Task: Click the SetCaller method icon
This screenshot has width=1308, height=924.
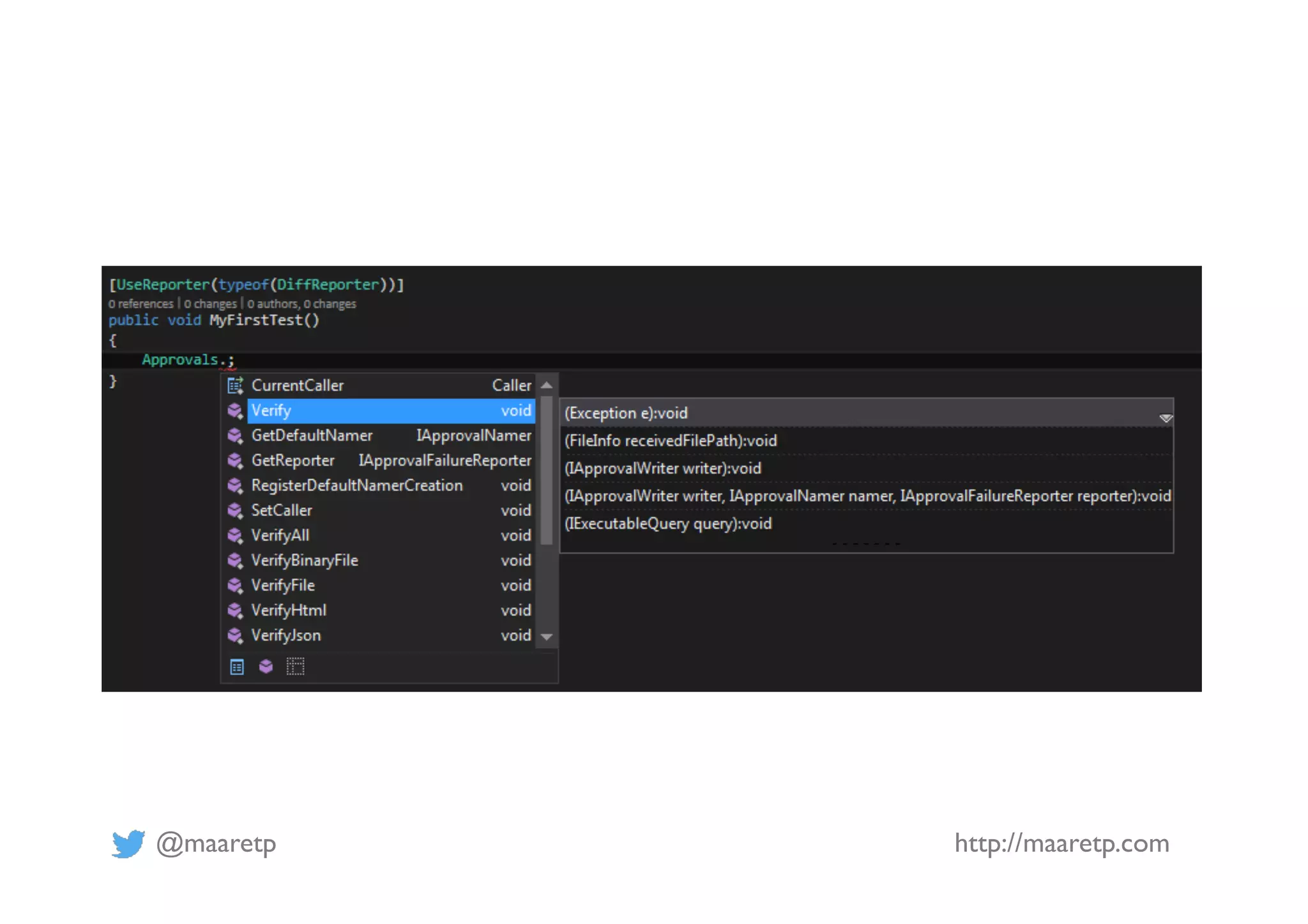Action: [235, 510]
